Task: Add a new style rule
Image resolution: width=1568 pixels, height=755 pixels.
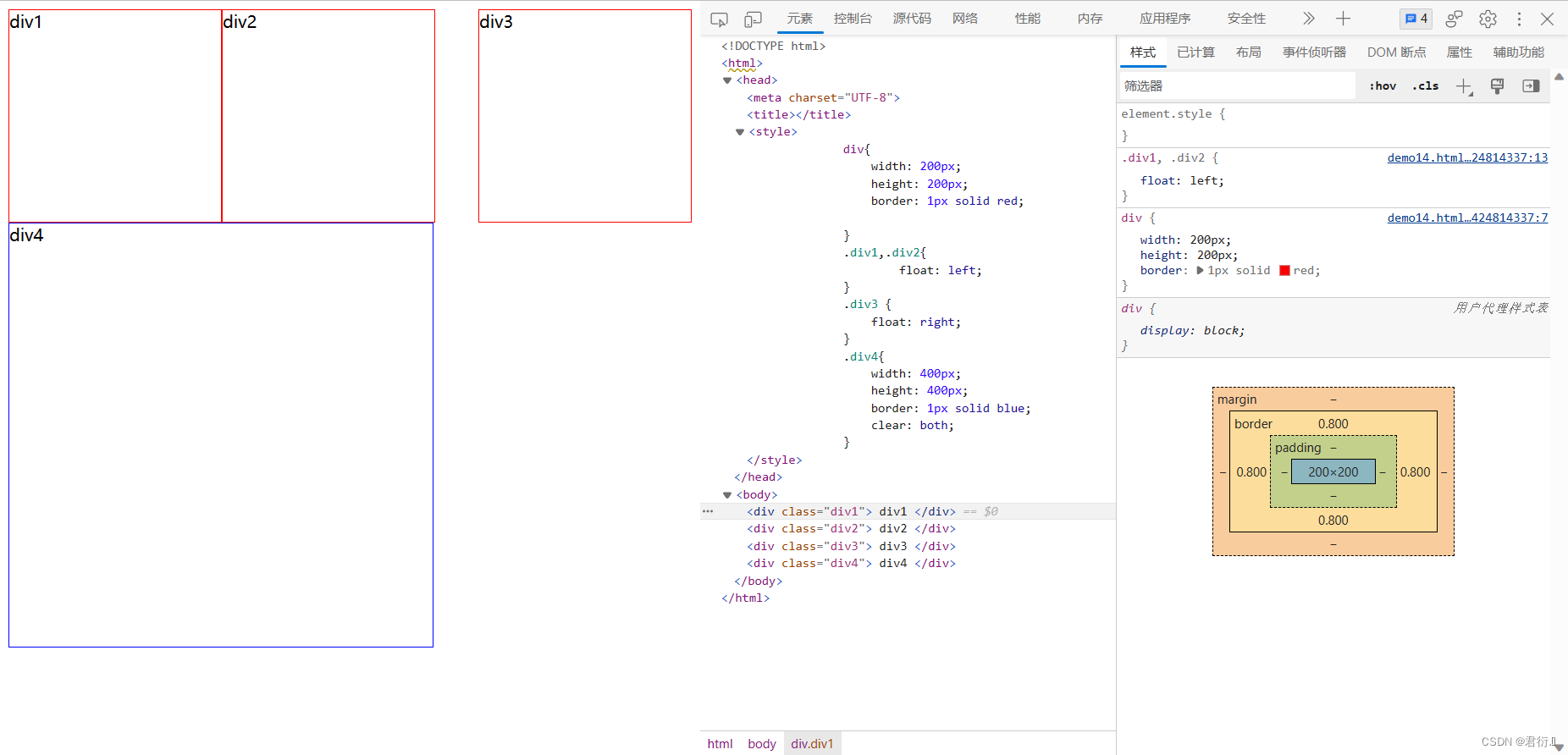Action: point(1464,86)
